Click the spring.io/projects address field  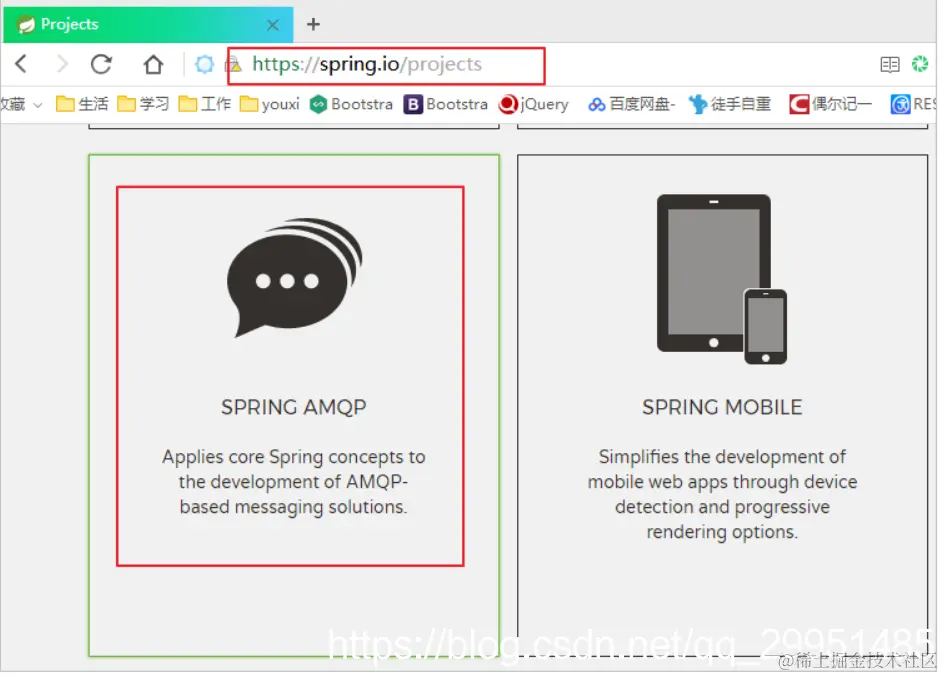tap(387, 66)
